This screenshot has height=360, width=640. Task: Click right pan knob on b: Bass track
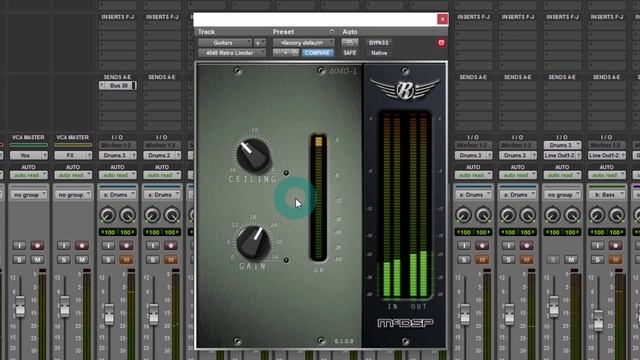616,215
